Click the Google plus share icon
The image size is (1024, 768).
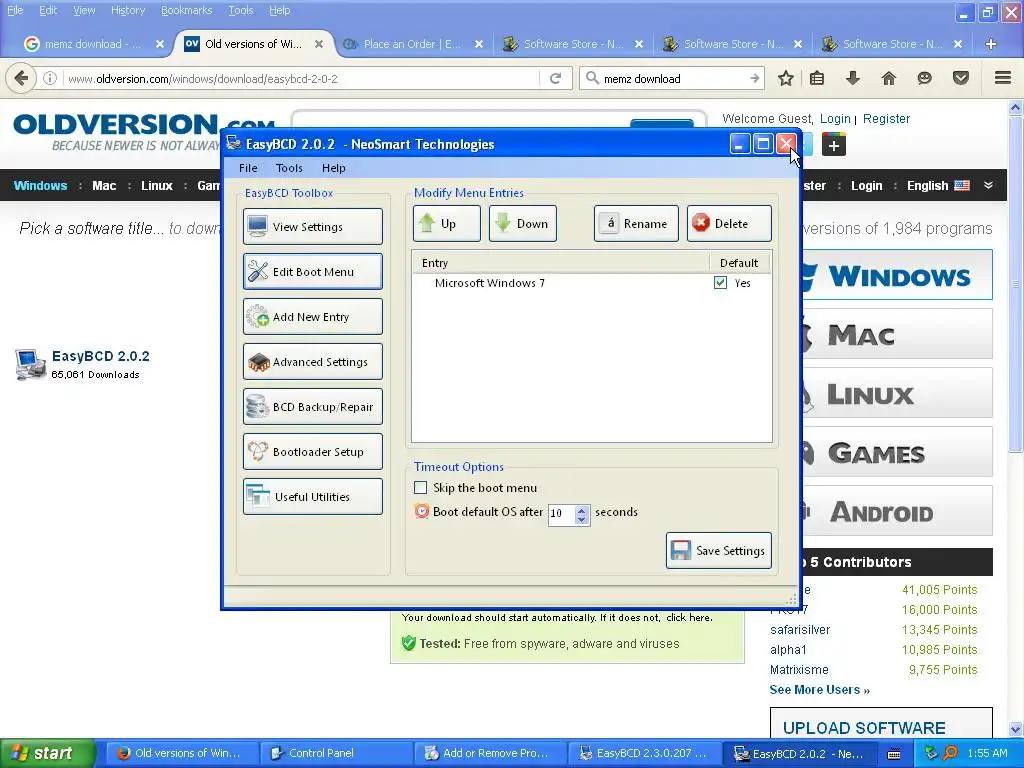834,144
